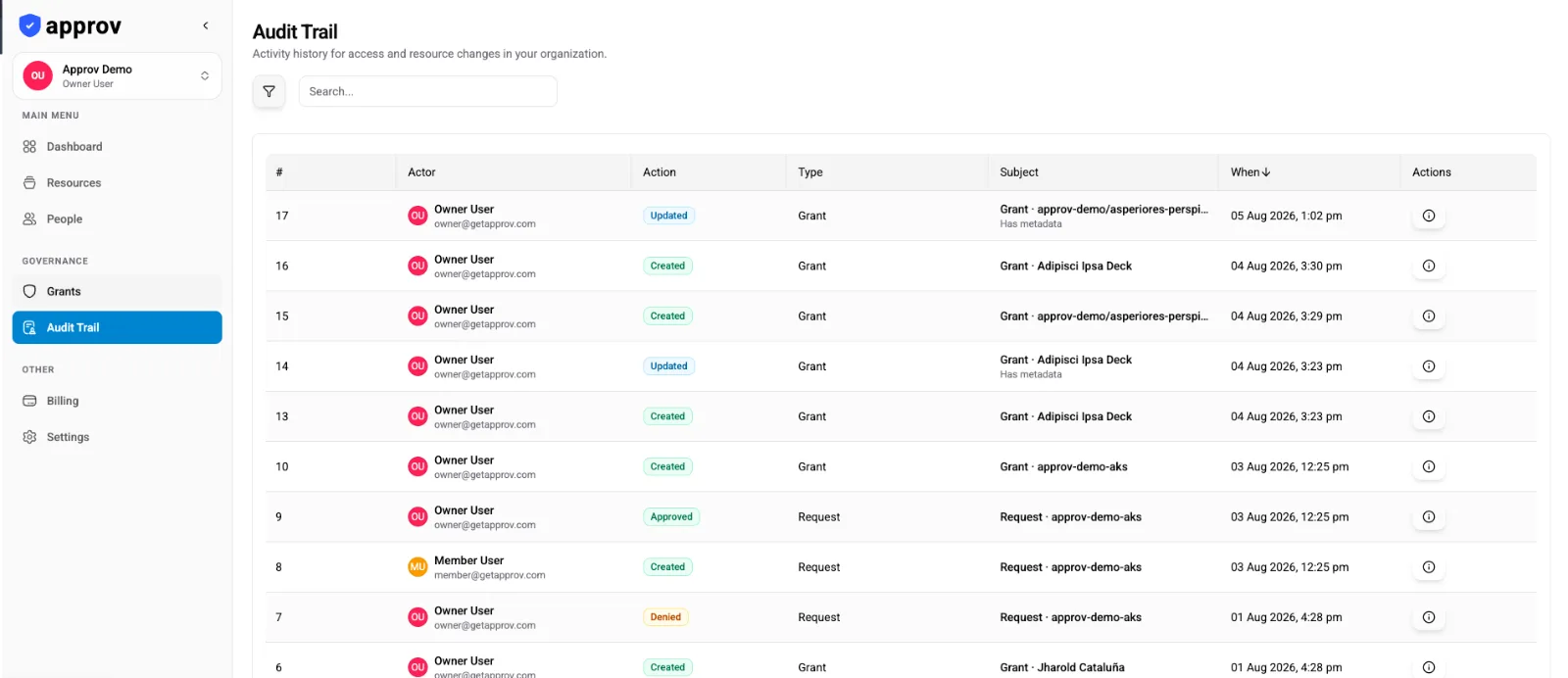The image size is (1568, 678).
Task: Focus the Search input field
Action: pyautogui.click(x=427, y=91)
